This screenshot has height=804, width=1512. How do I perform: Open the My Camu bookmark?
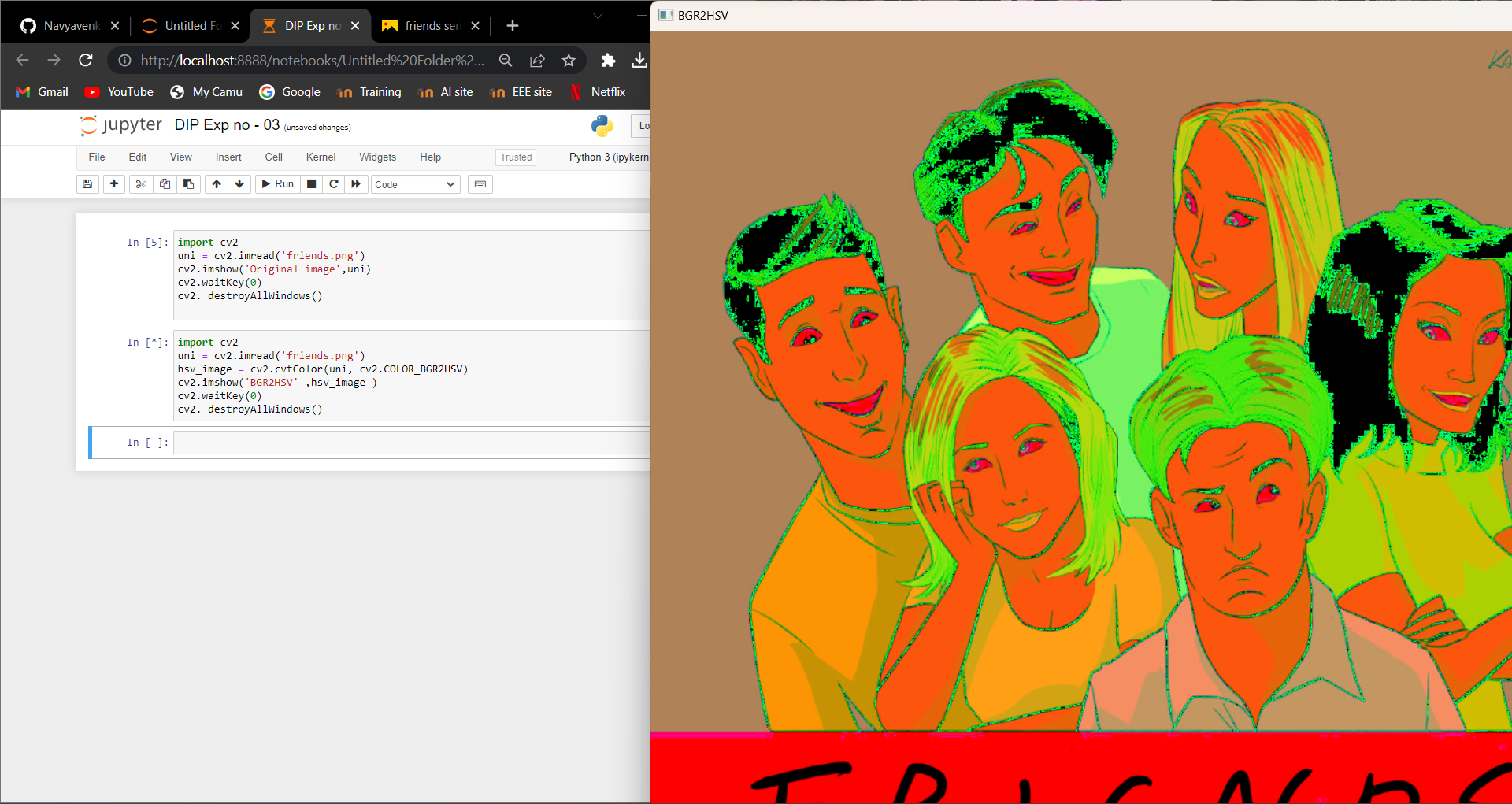[207, 92]
